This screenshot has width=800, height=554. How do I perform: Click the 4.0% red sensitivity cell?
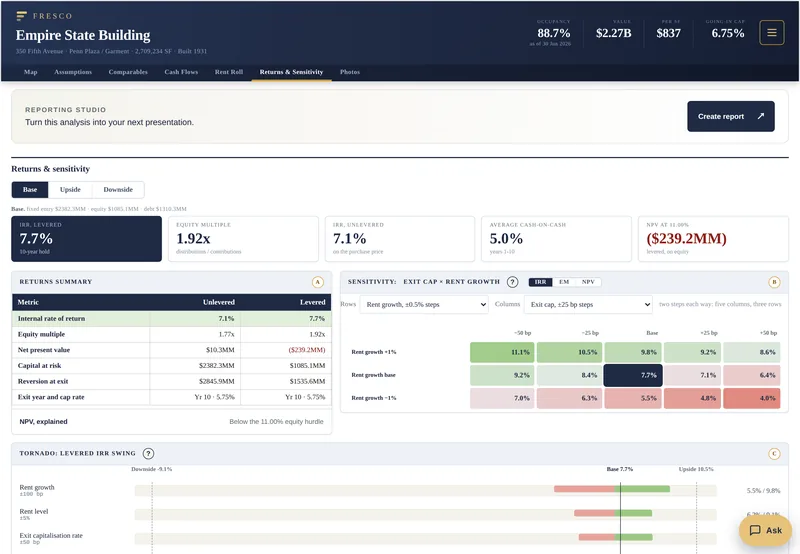751,398
